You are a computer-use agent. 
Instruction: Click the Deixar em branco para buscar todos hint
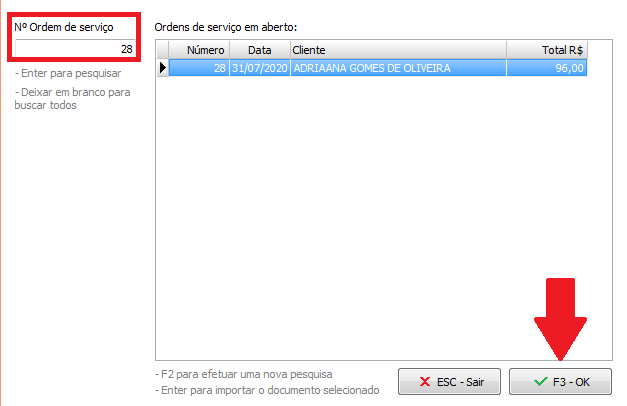[72, 98]
